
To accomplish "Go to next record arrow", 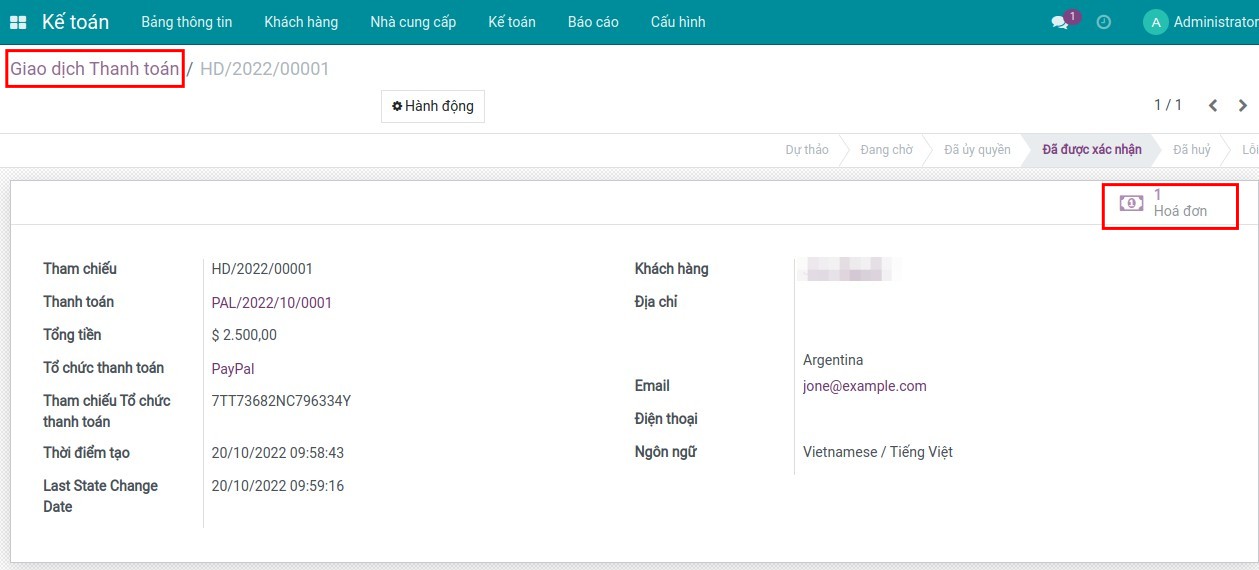I will [1243, 105].
